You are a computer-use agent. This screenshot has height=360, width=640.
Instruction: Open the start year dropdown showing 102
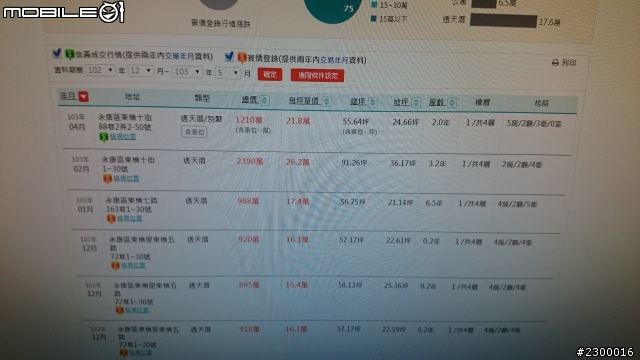click(100, 70)
